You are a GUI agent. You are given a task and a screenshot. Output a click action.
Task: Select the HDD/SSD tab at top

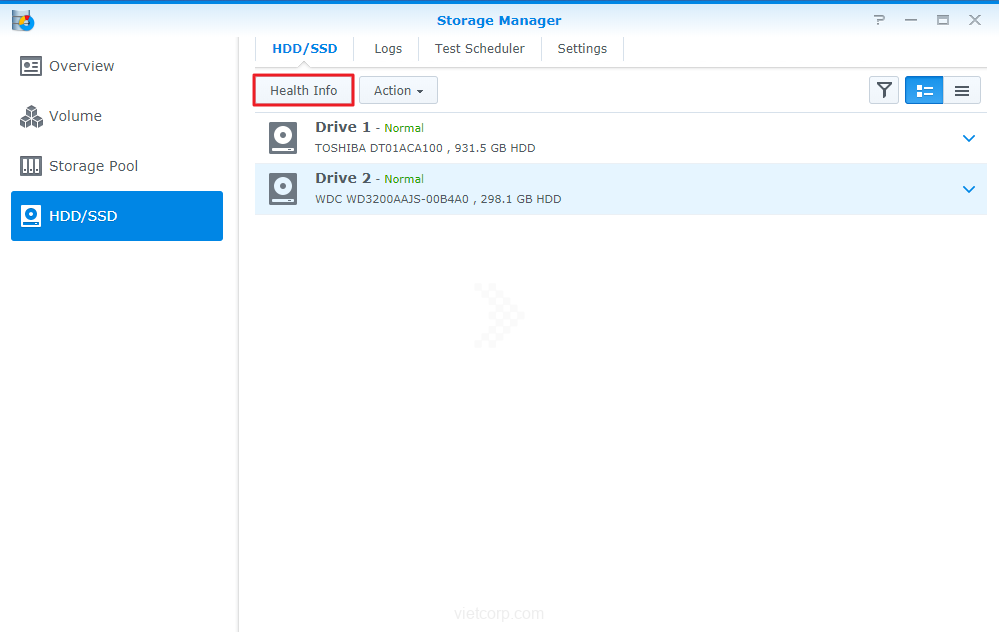(x=305, y=48)
